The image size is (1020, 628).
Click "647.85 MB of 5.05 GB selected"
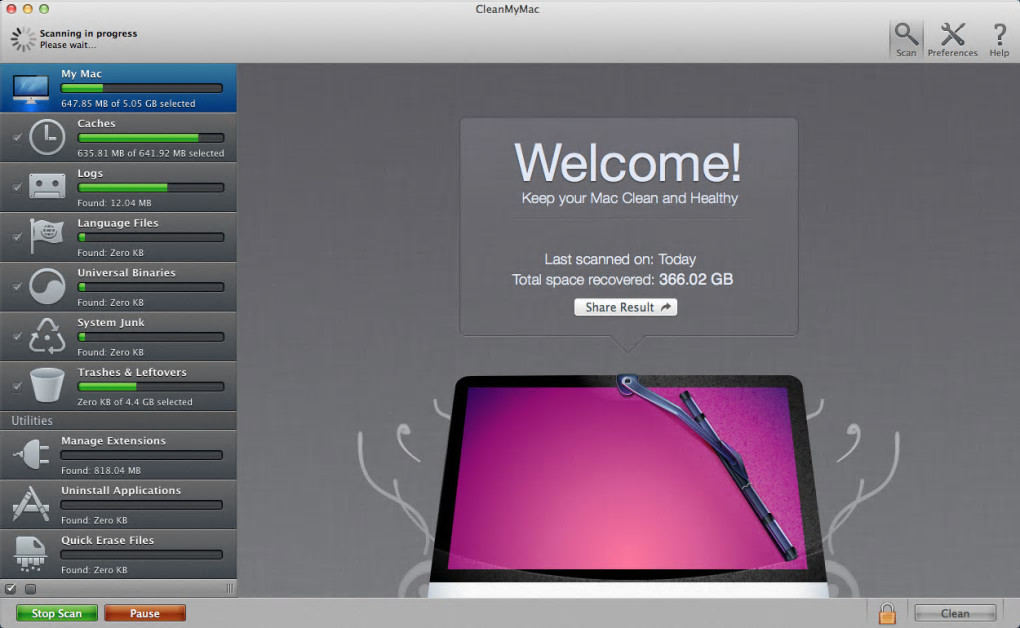coord(128,103)
